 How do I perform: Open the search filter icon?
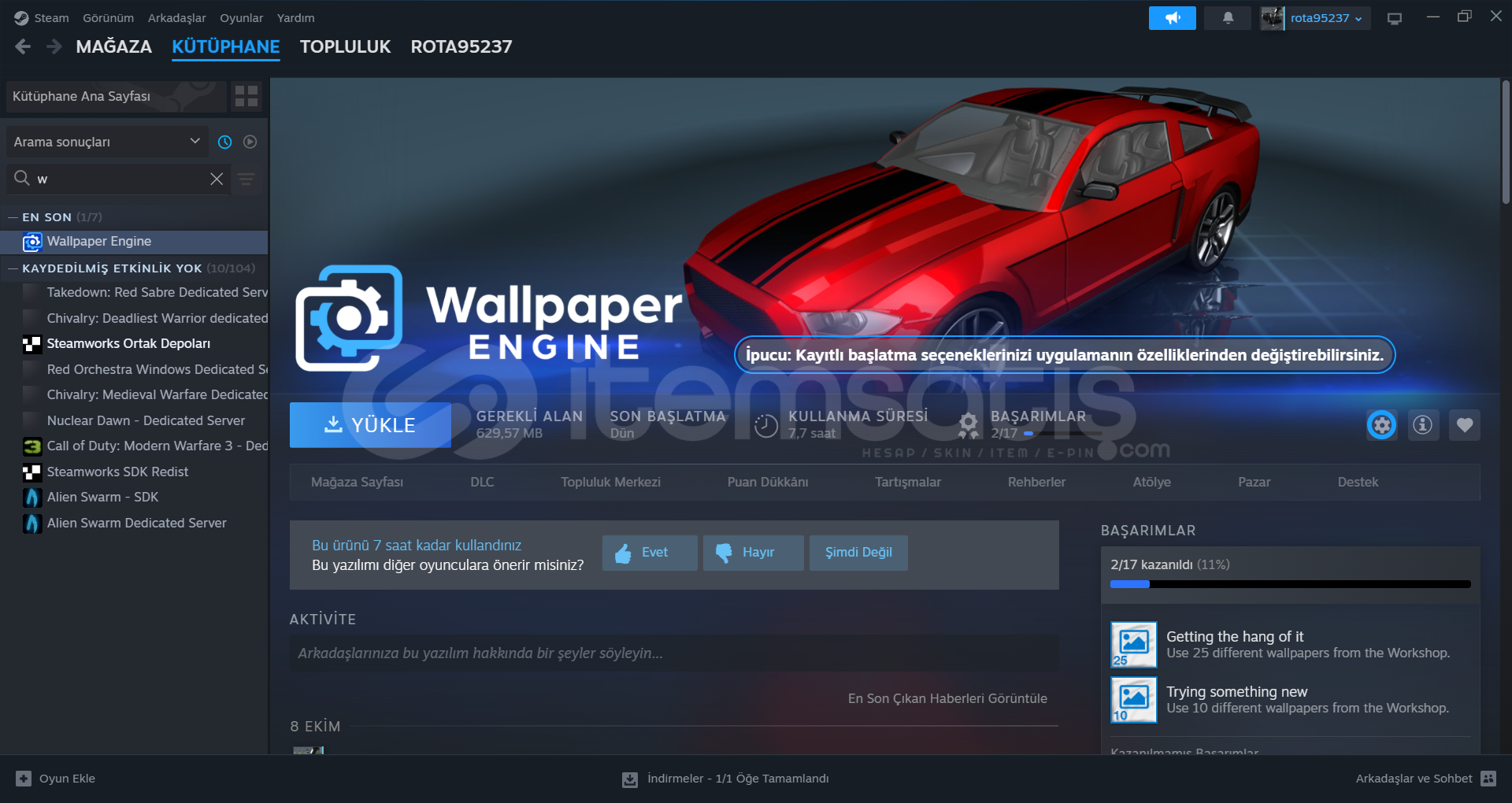[246, 179]
